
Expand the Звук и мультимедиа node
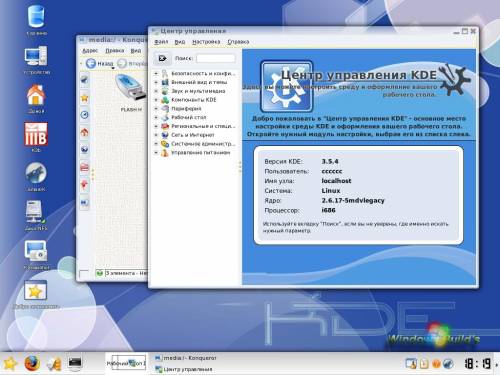click(x=156, y=91)
